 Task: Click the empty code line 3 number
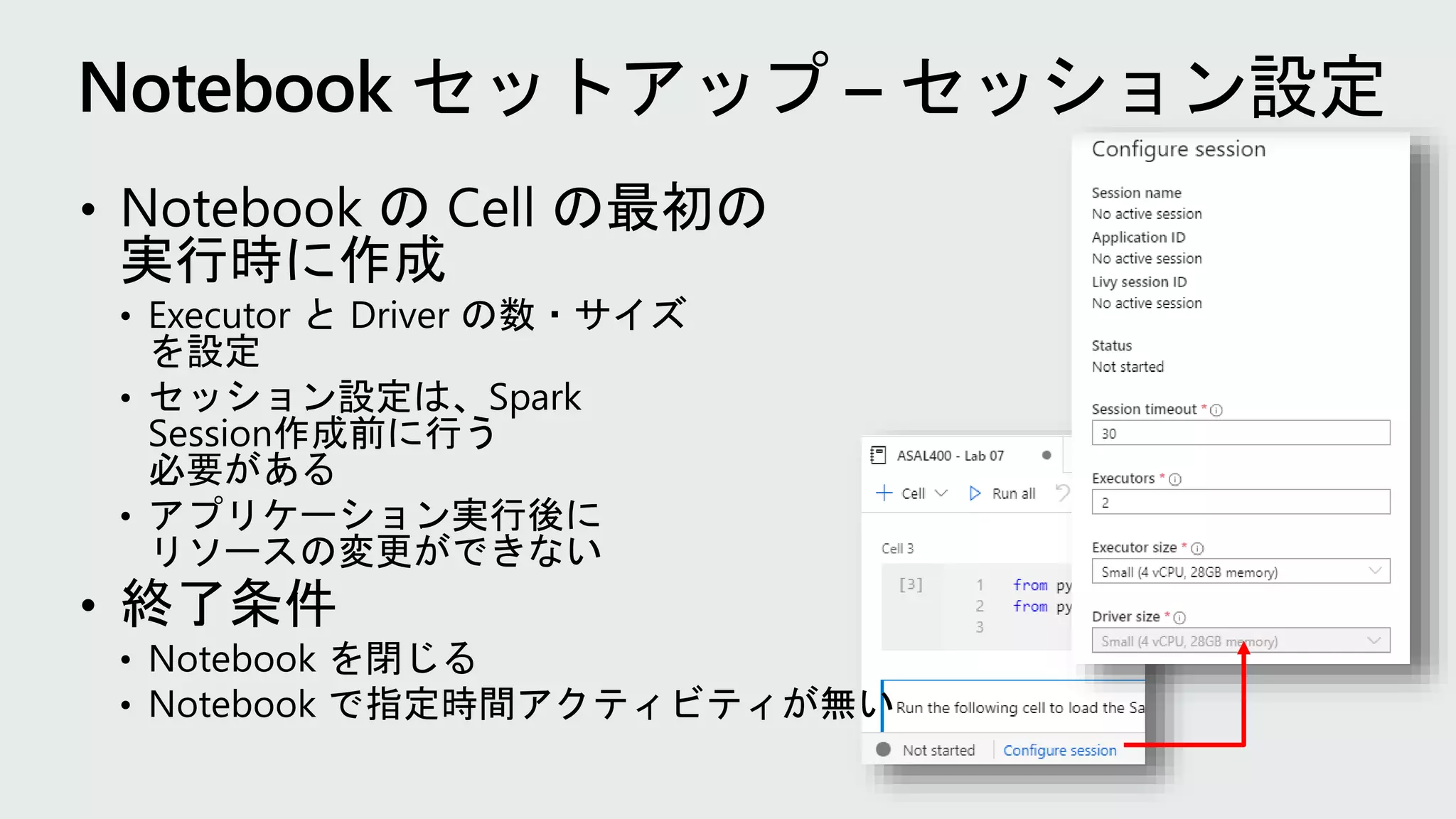(x=980, y=627)
